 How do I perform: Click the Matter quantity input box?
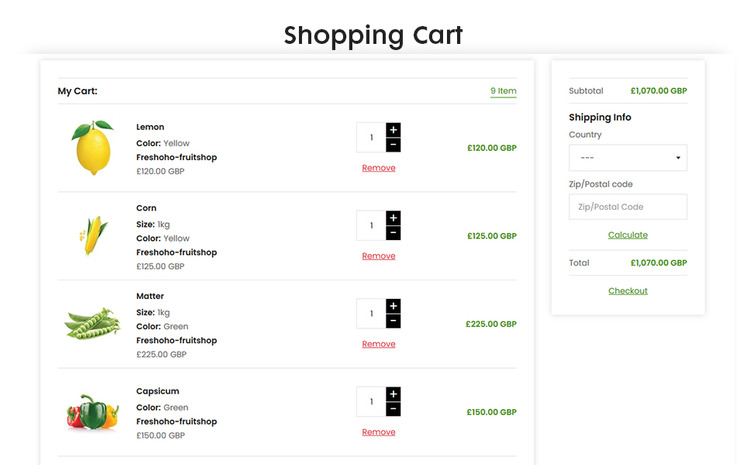pos(371,314)
